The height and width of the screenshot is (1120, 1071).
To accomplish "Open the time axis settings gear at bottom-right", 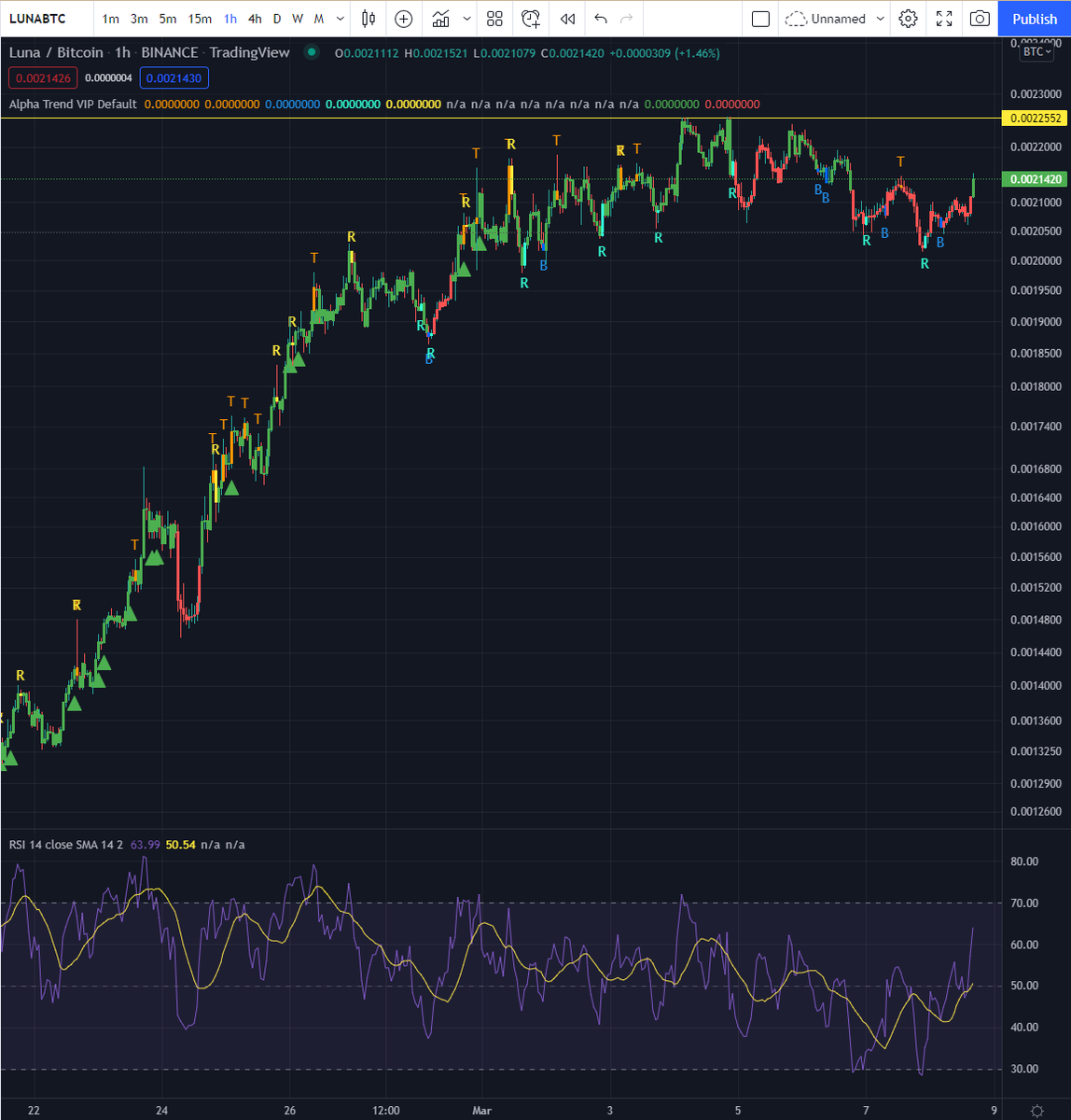I will coord(1037,1111).
